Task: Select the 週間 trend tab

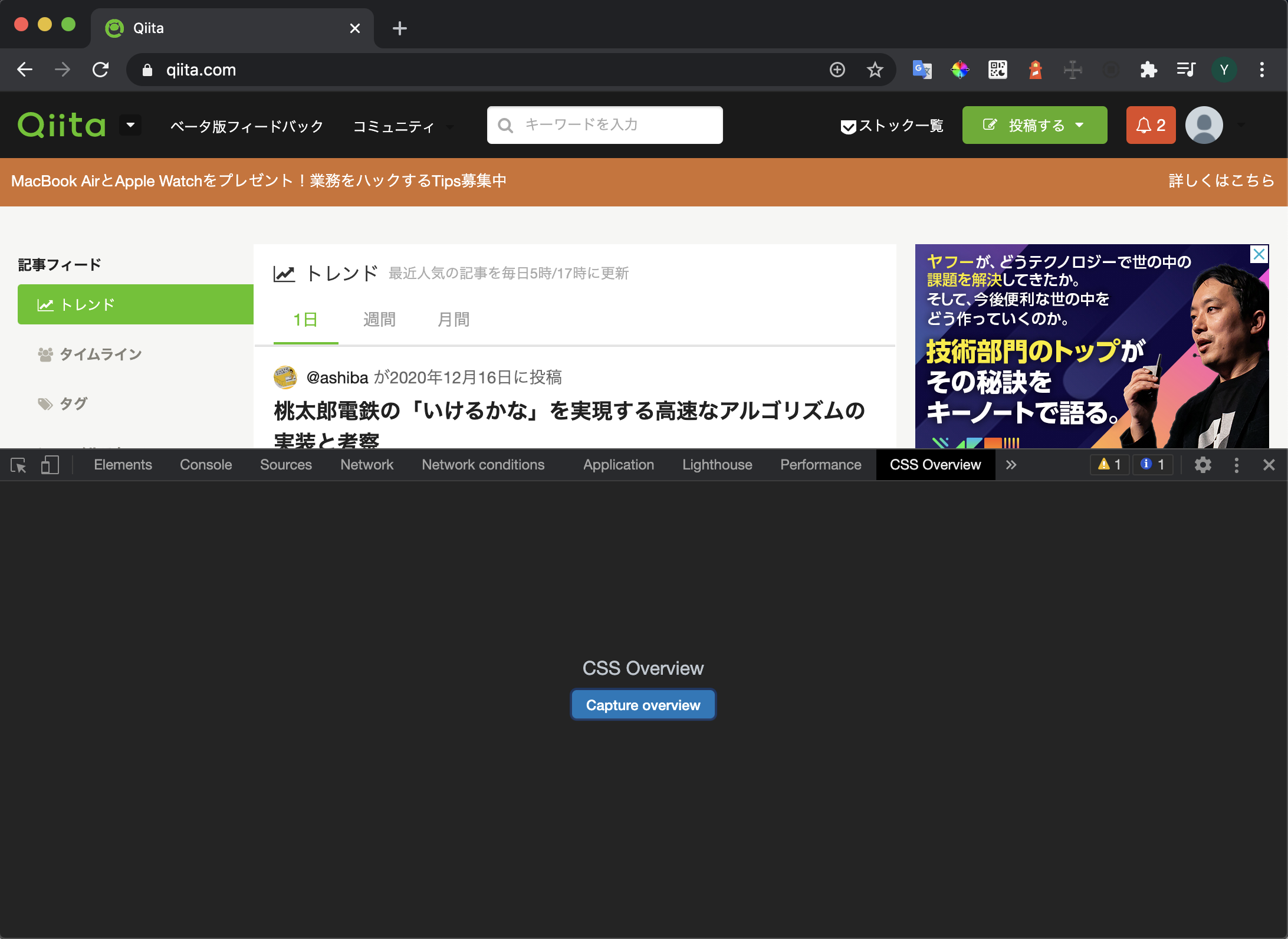Action: click(379, 319)
